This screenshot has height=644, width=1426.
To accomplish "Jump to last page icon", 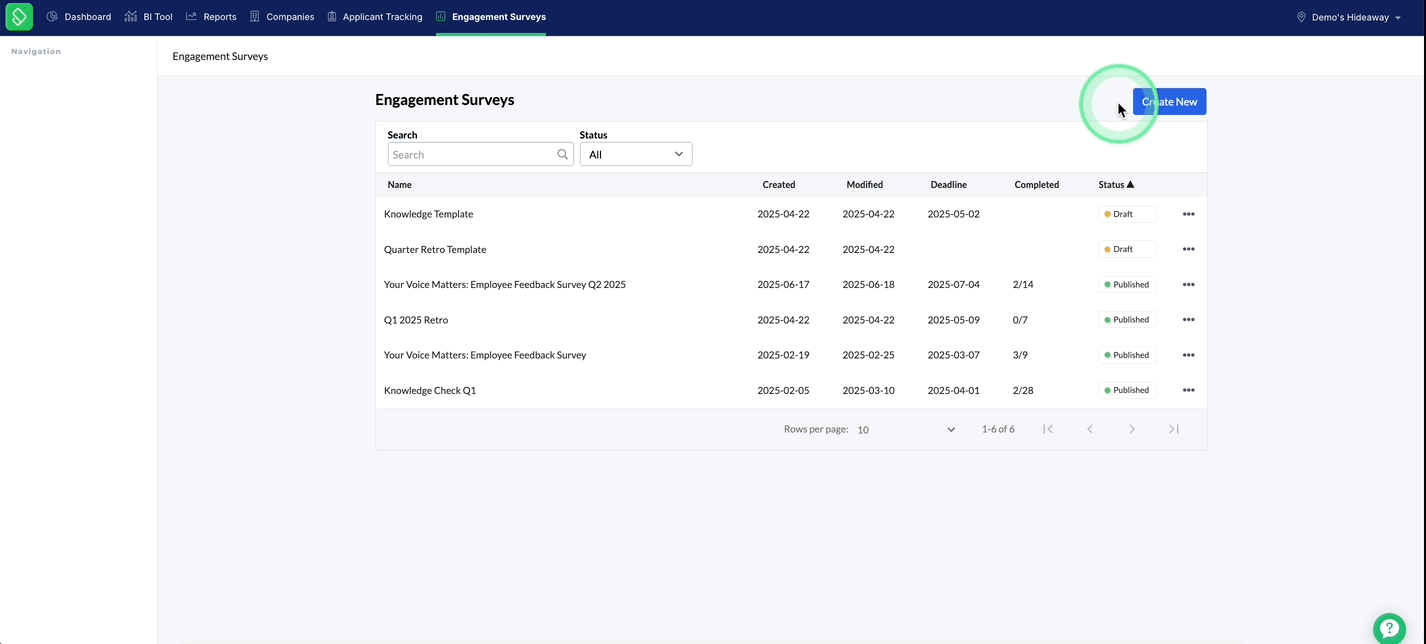I will pos(1174,429).
